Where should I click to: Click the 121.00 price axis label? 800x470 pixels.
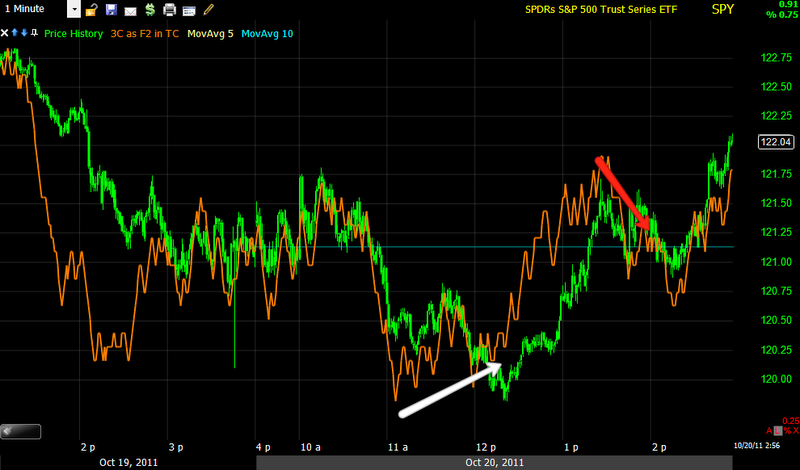point(776,262)
